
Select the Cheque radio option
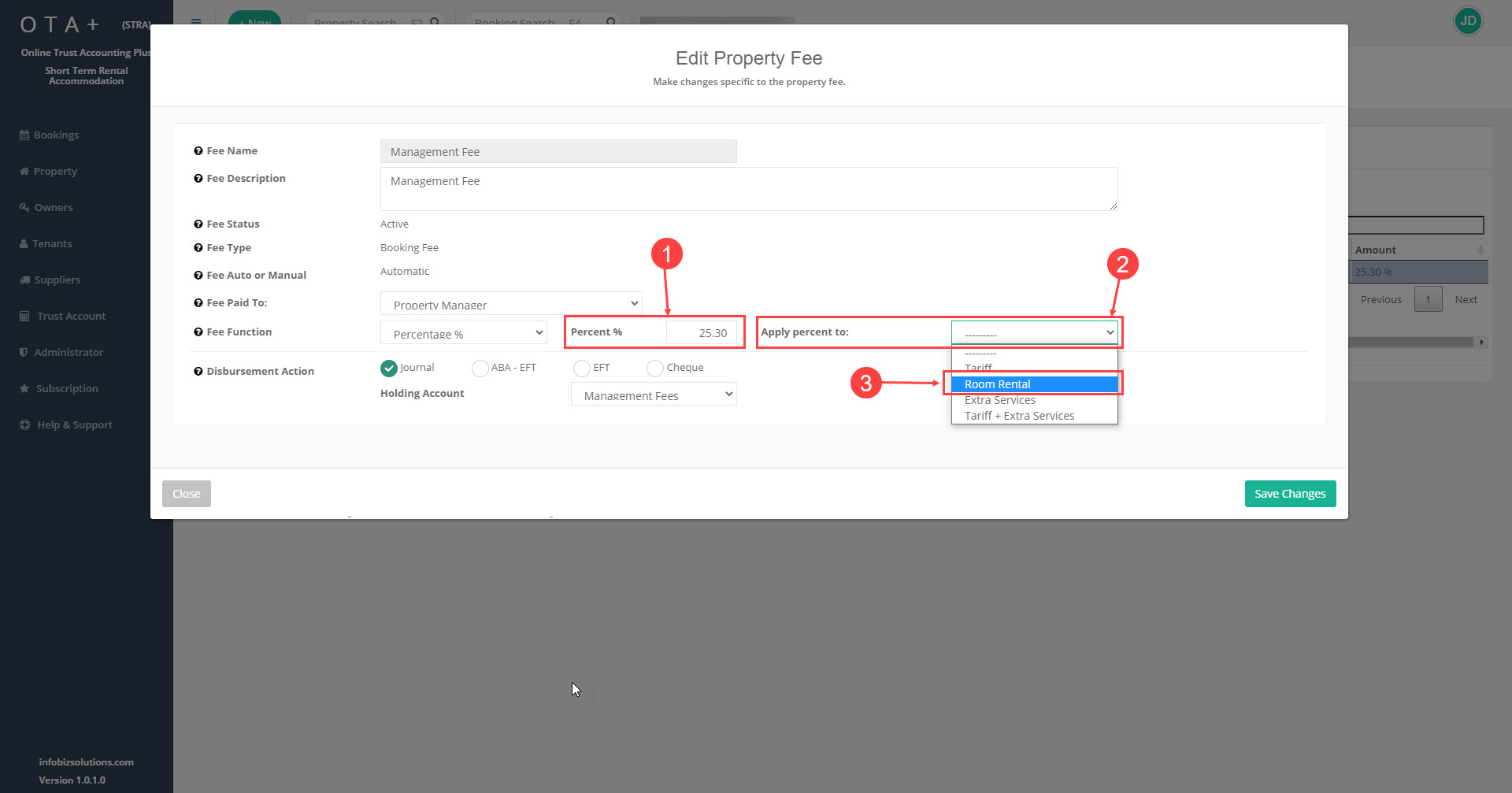point(654,368)
